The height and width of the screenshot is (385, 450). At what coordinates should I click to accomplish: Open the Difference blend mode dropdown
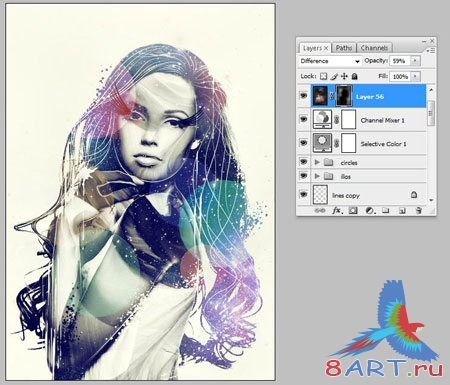(330, 61)
